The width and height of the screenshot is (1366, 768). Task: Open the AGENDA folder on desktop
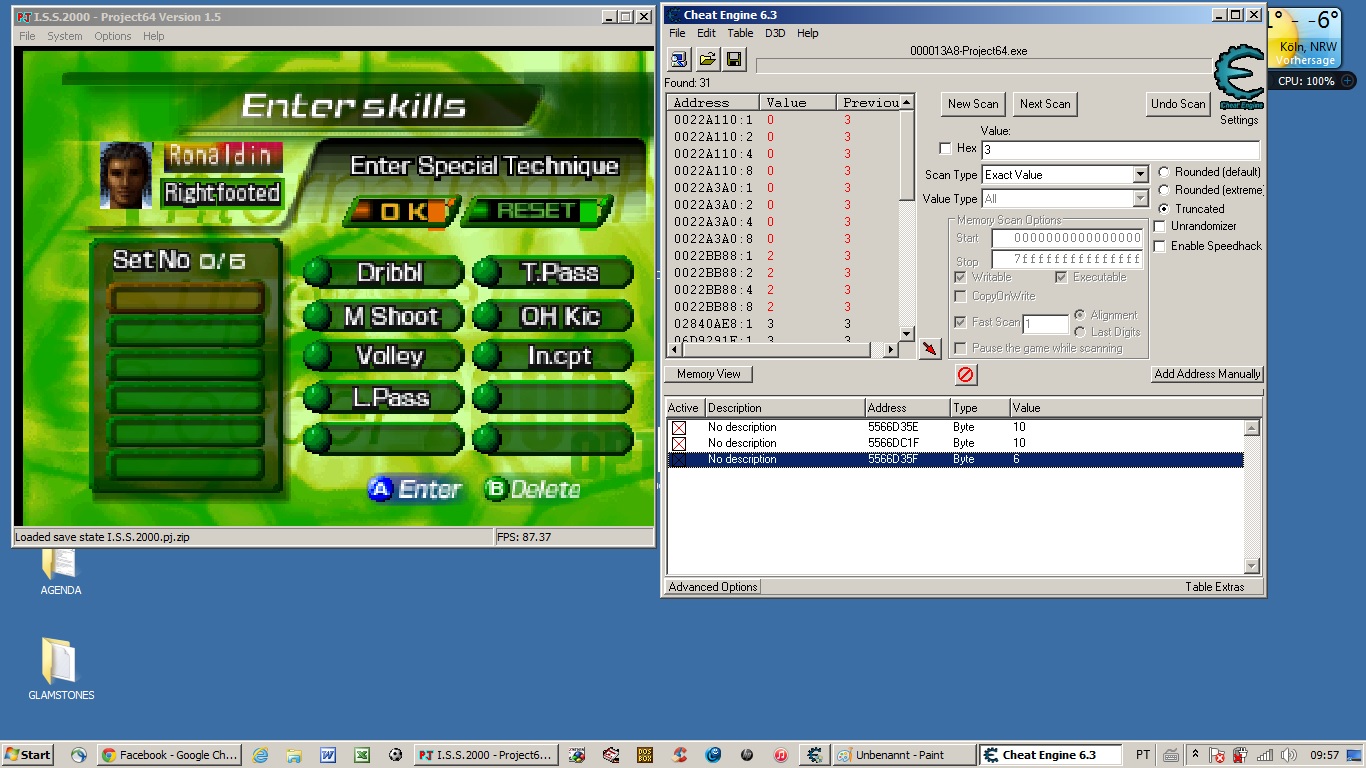click(60, 568)
